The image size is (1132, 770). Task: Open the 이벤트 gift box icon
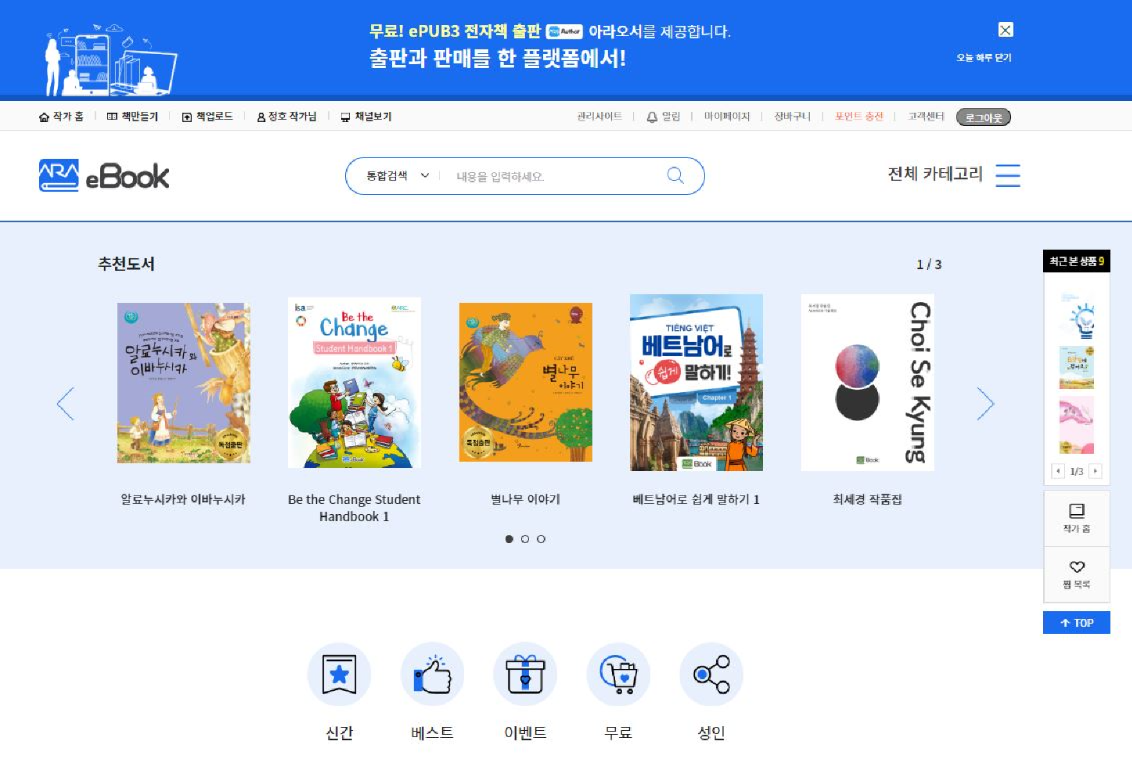(525, 674)
